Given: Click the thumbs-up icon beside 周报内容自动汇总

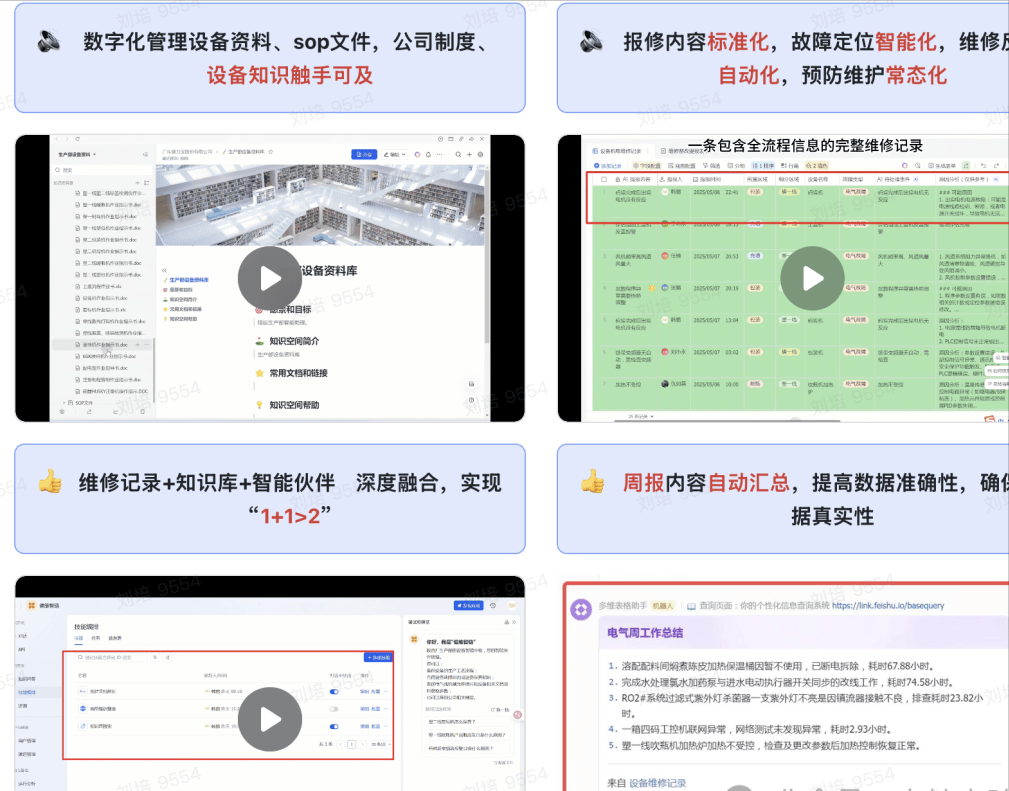Looking at the screenshot, I should point(591,483).
